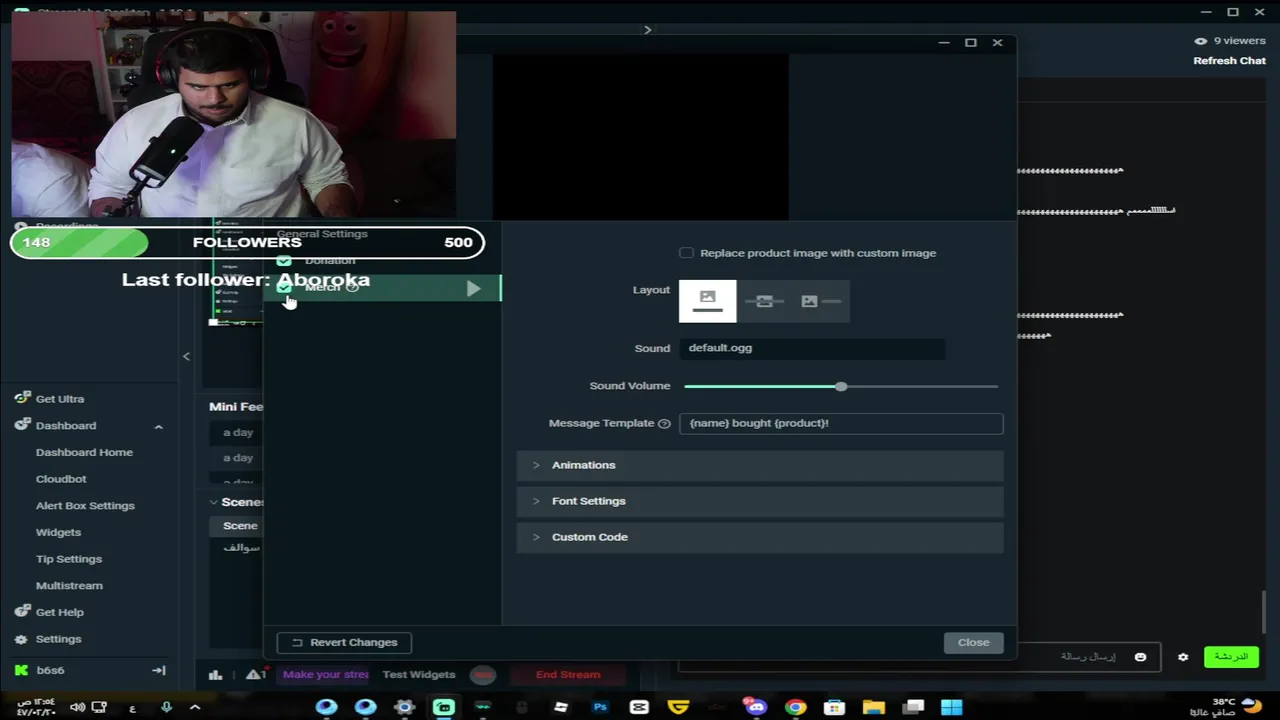Expand the Animations section

coord(760,465)
